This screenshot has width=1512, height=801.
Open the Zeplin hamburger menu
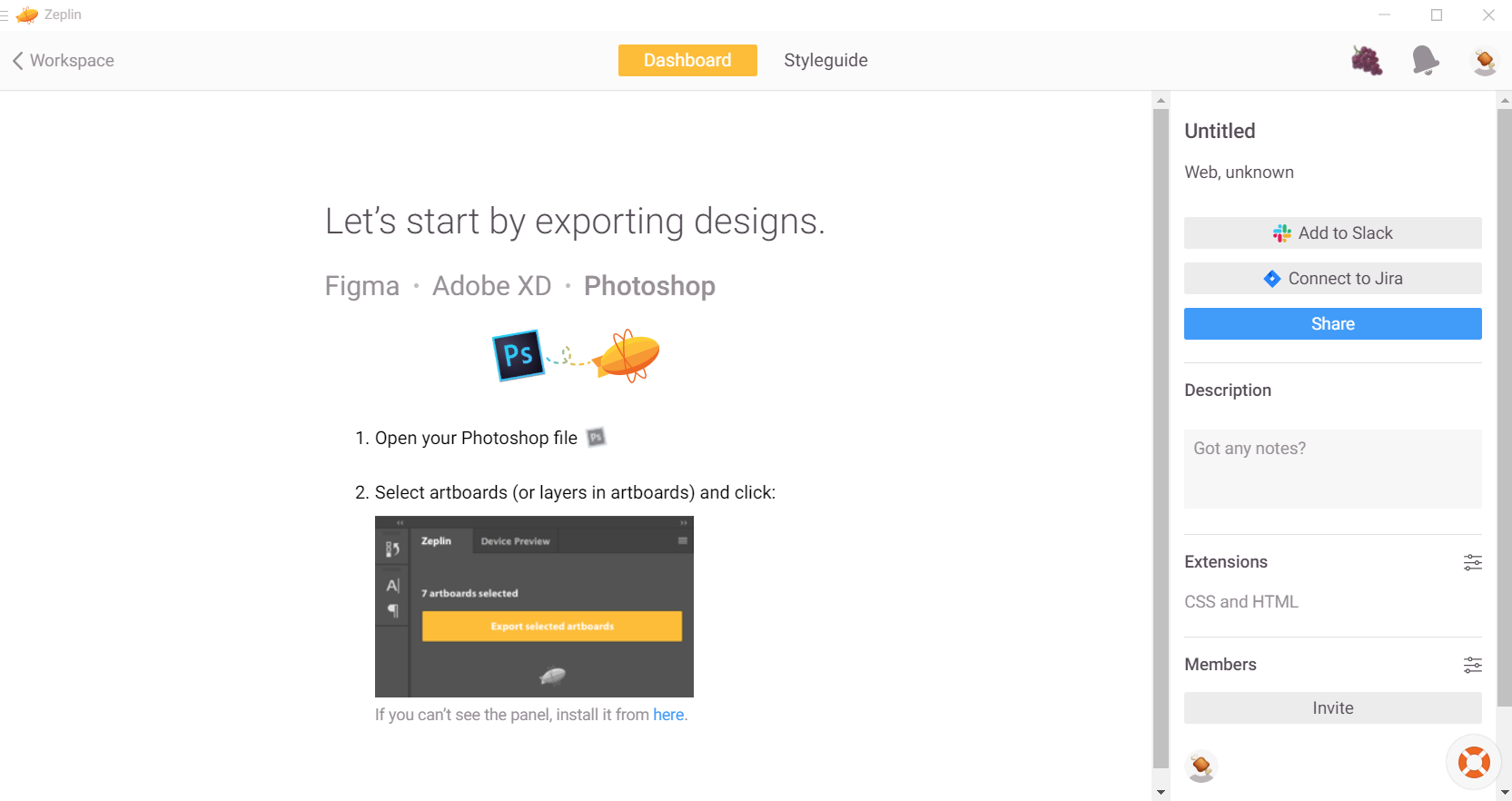pos(5,15)
